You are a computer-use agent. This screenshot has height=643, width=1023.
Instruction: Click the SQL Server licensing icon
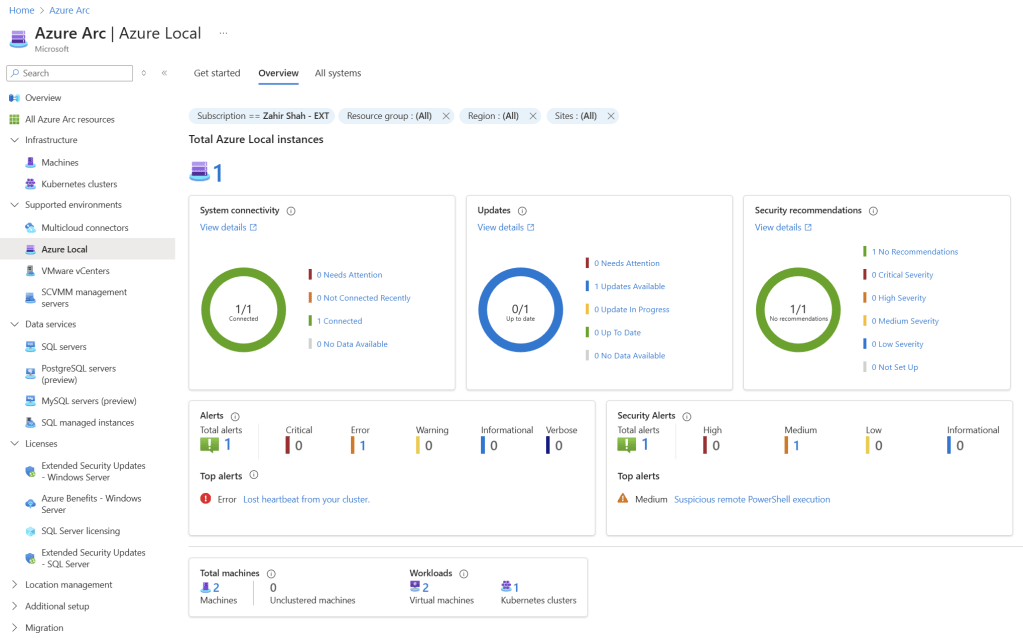tap(31, 531)
